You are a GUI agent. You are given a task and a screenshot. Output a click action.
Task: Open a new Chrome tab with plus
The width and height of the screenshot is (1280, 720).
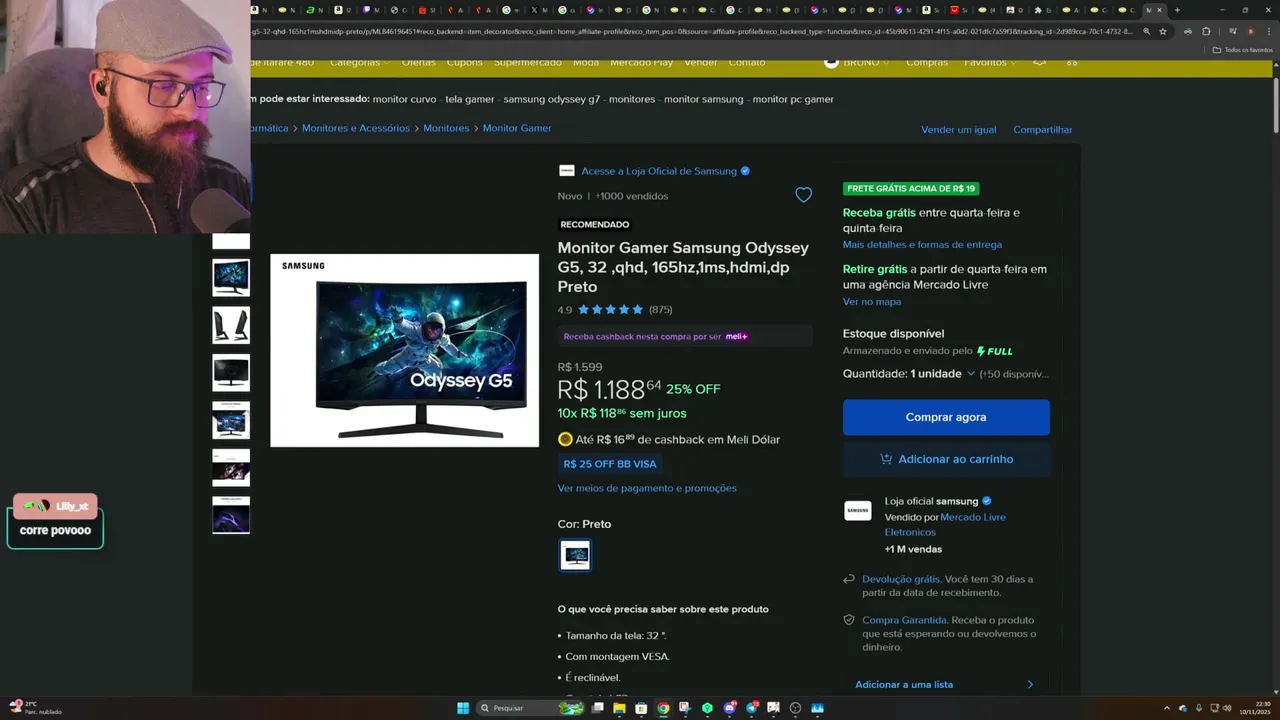pos(1177,10)
